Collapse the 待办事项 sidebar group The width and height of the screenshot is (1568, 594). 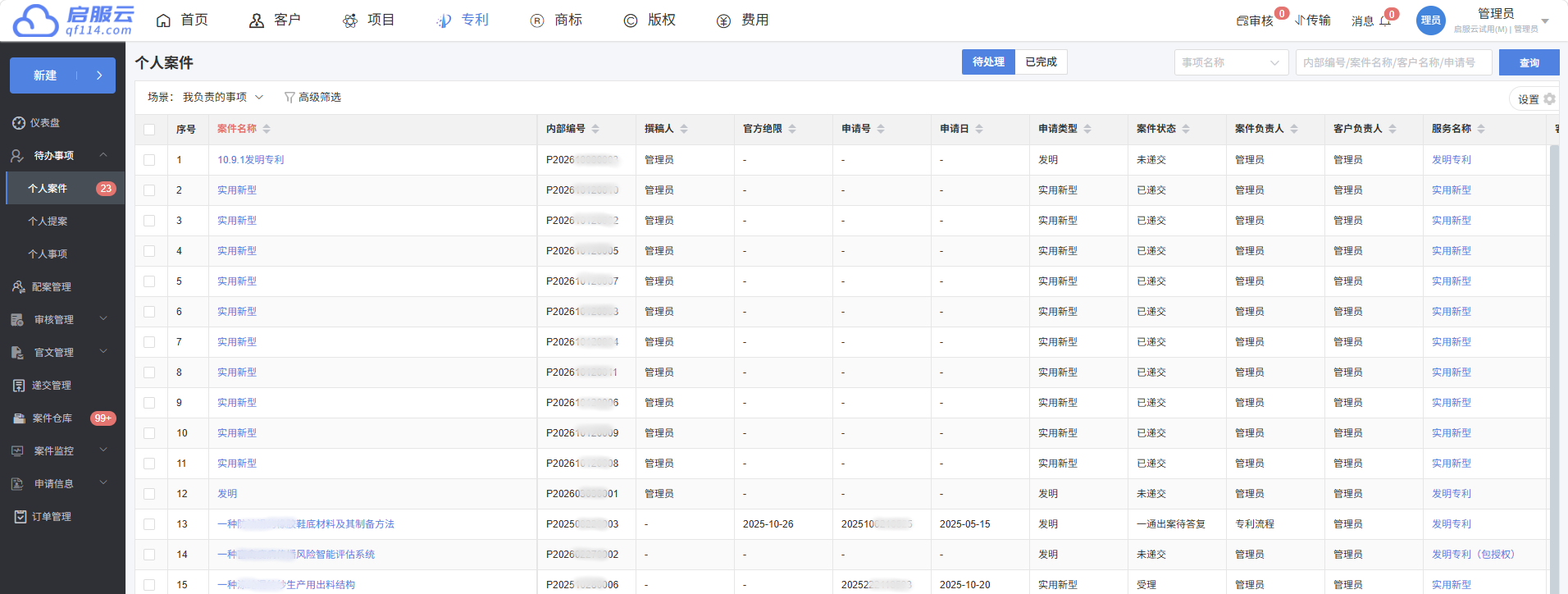pyautogui.click(x=103, y=155)
